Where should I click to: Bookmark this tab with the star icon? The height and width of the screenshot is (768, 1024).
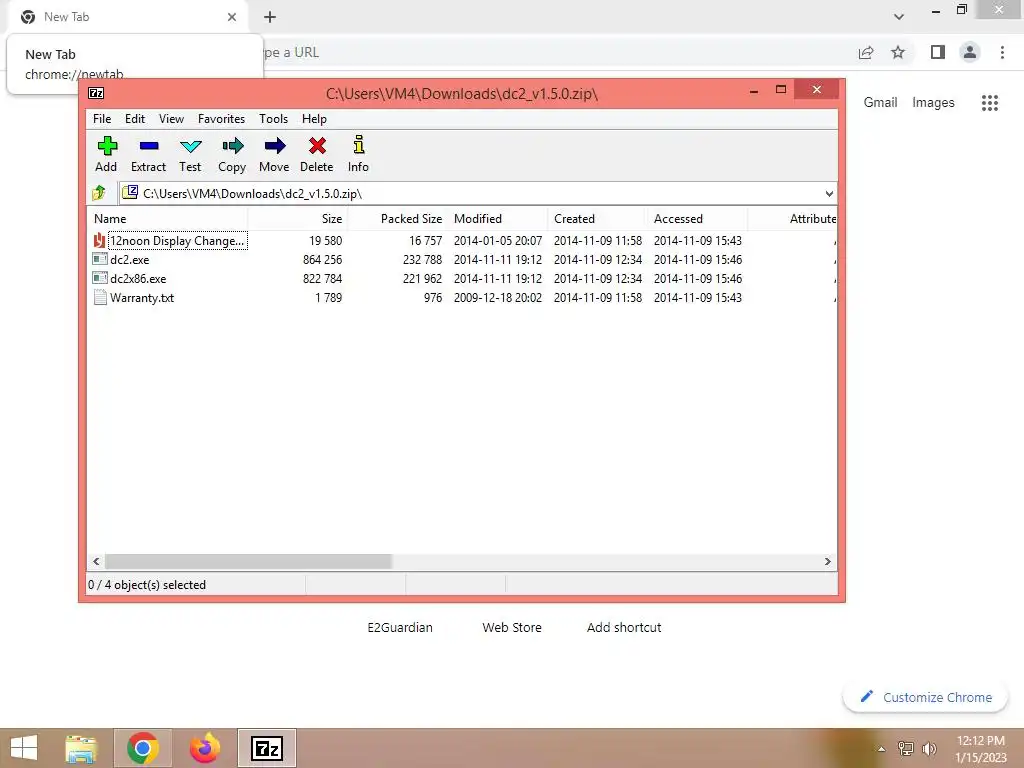[x=898, y=52]
